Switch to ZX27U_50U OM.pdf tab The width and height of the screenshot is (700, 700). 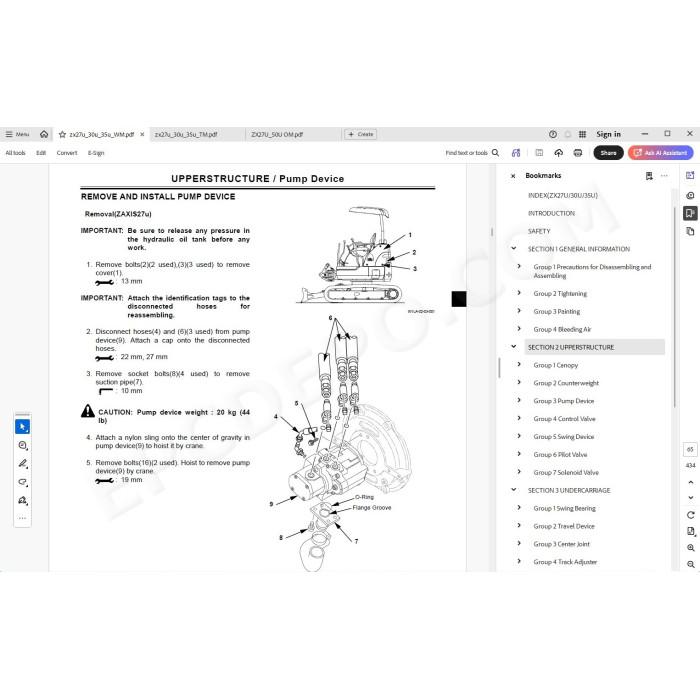tap(277, 134)
